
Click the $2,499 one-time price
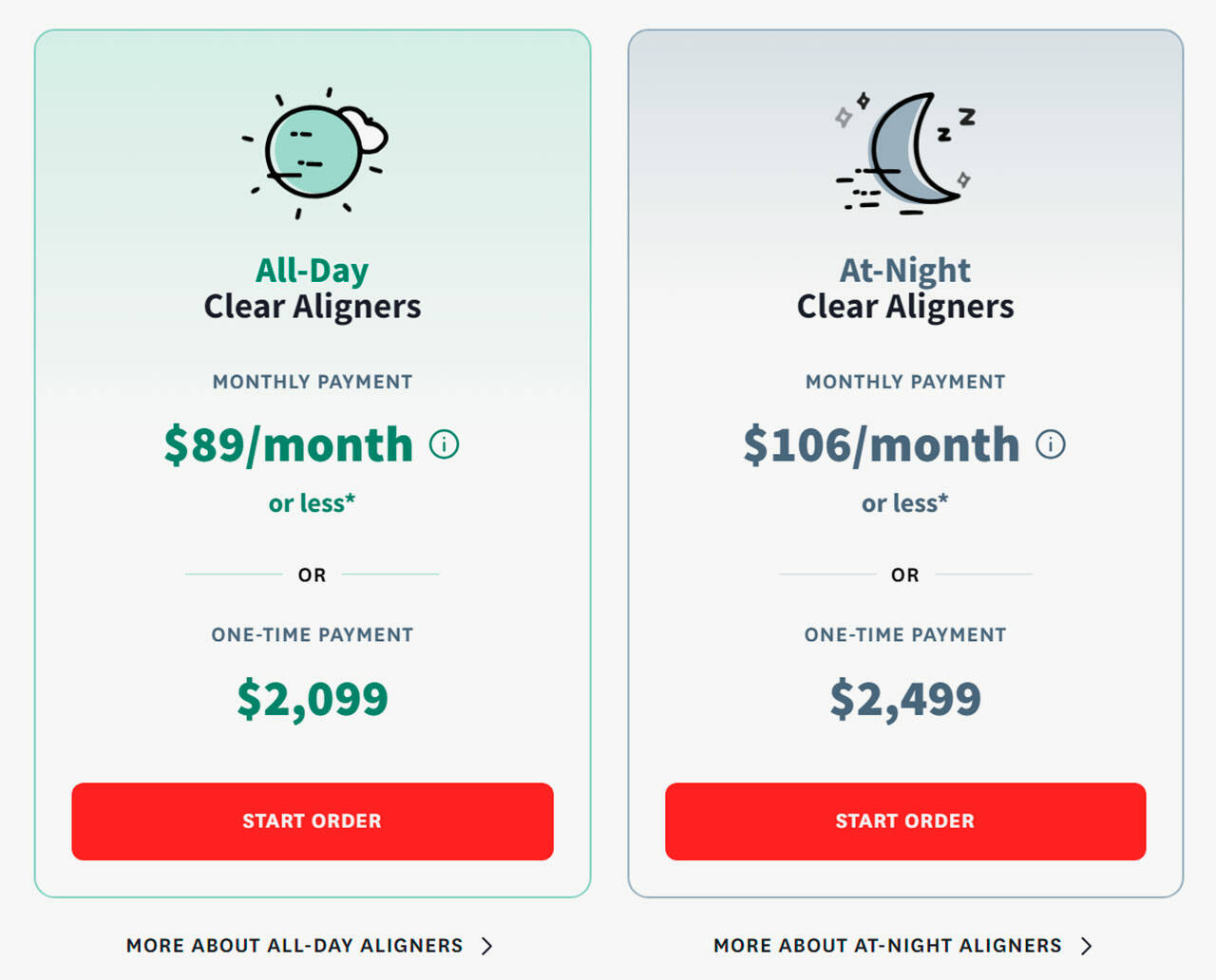tap(904, 699)
